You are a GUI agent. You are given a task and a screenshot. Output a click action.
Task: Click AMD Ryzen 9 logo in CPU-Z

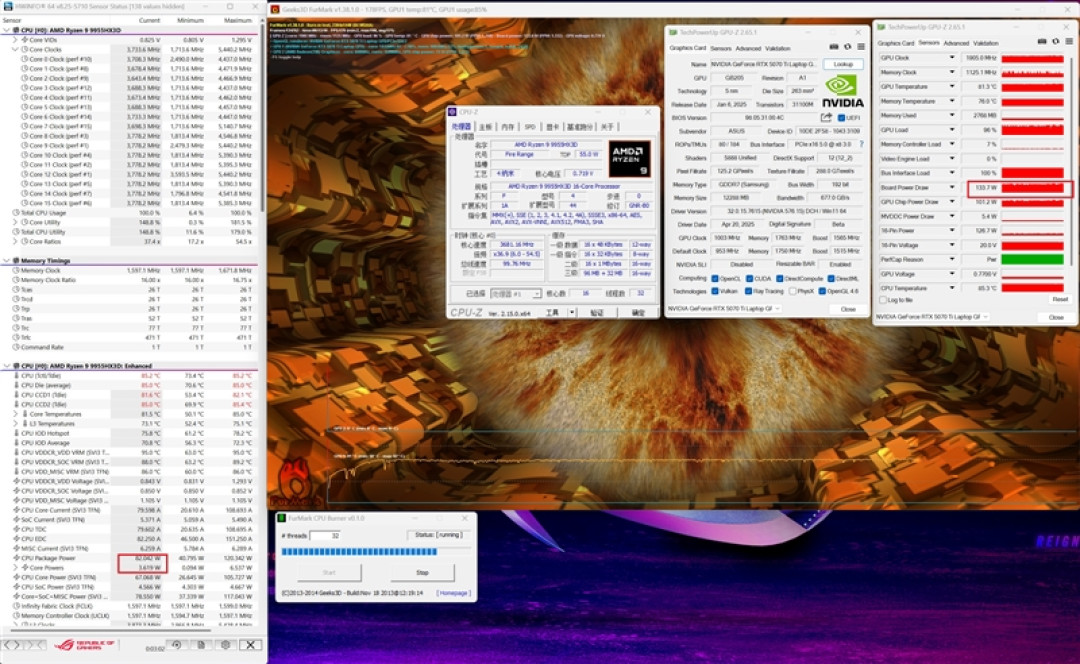click(x=629, y=159)
